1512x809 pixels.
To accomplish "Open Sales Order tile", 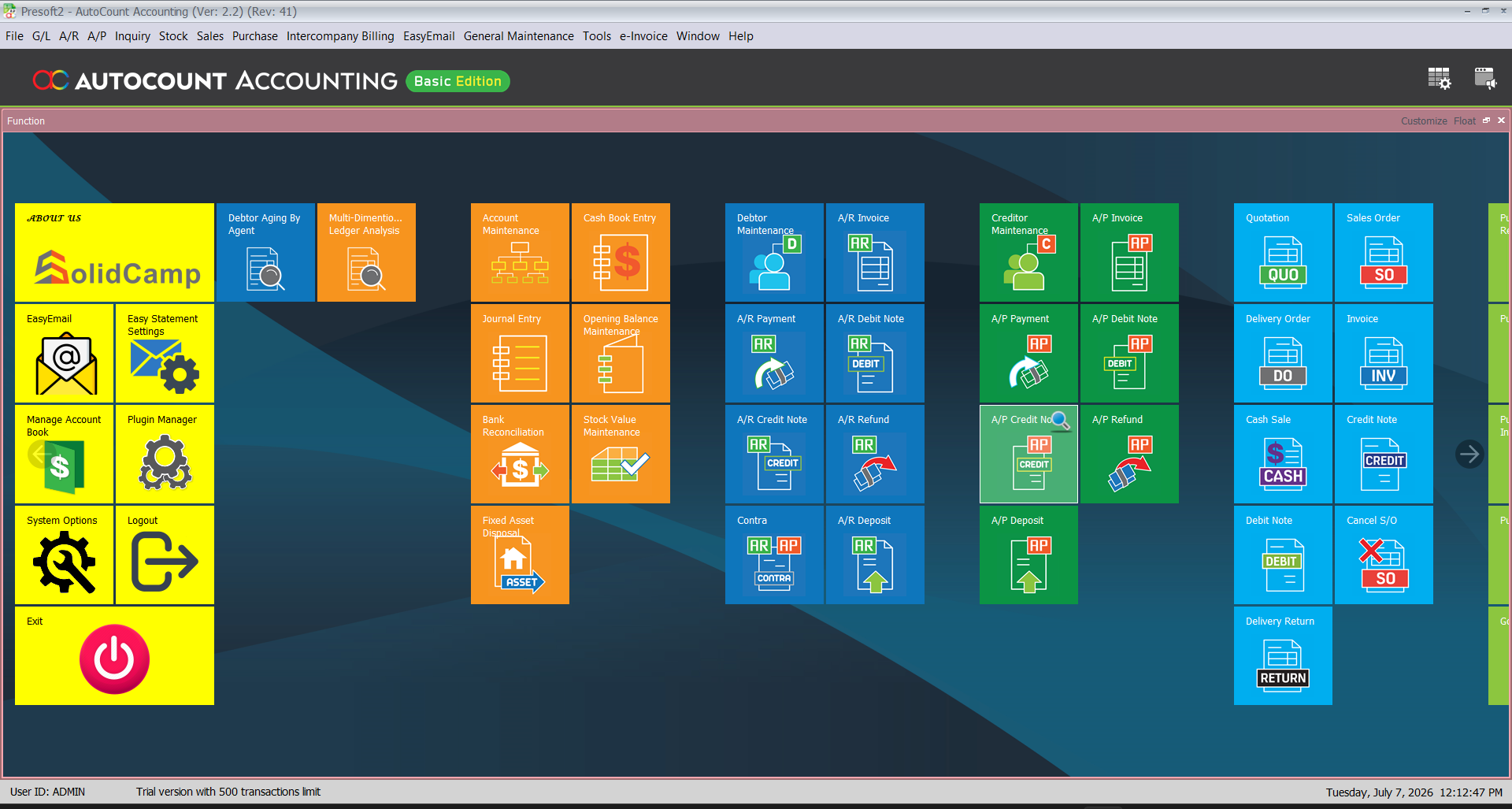I will [x=1384, y=252].
